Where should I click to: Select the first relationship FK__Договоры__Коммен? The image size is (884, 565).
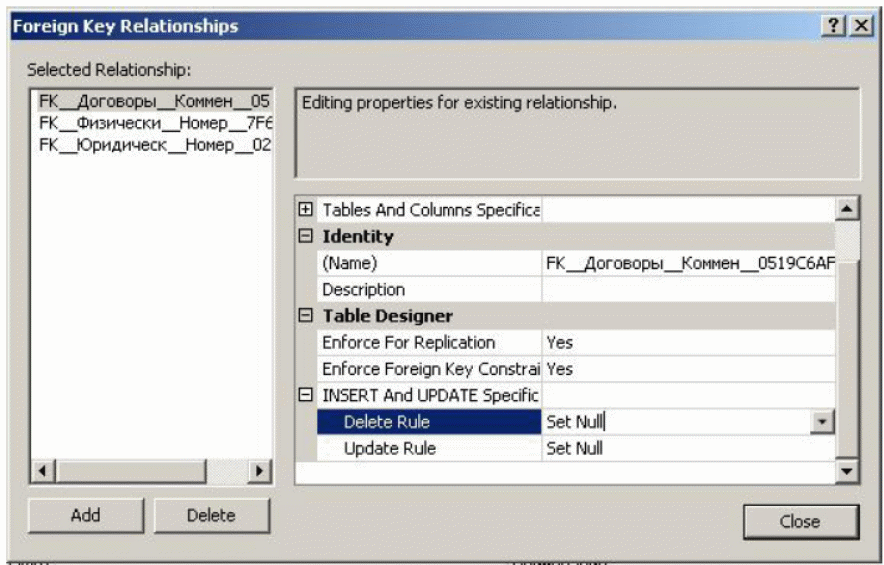click(x=154, y=101)
